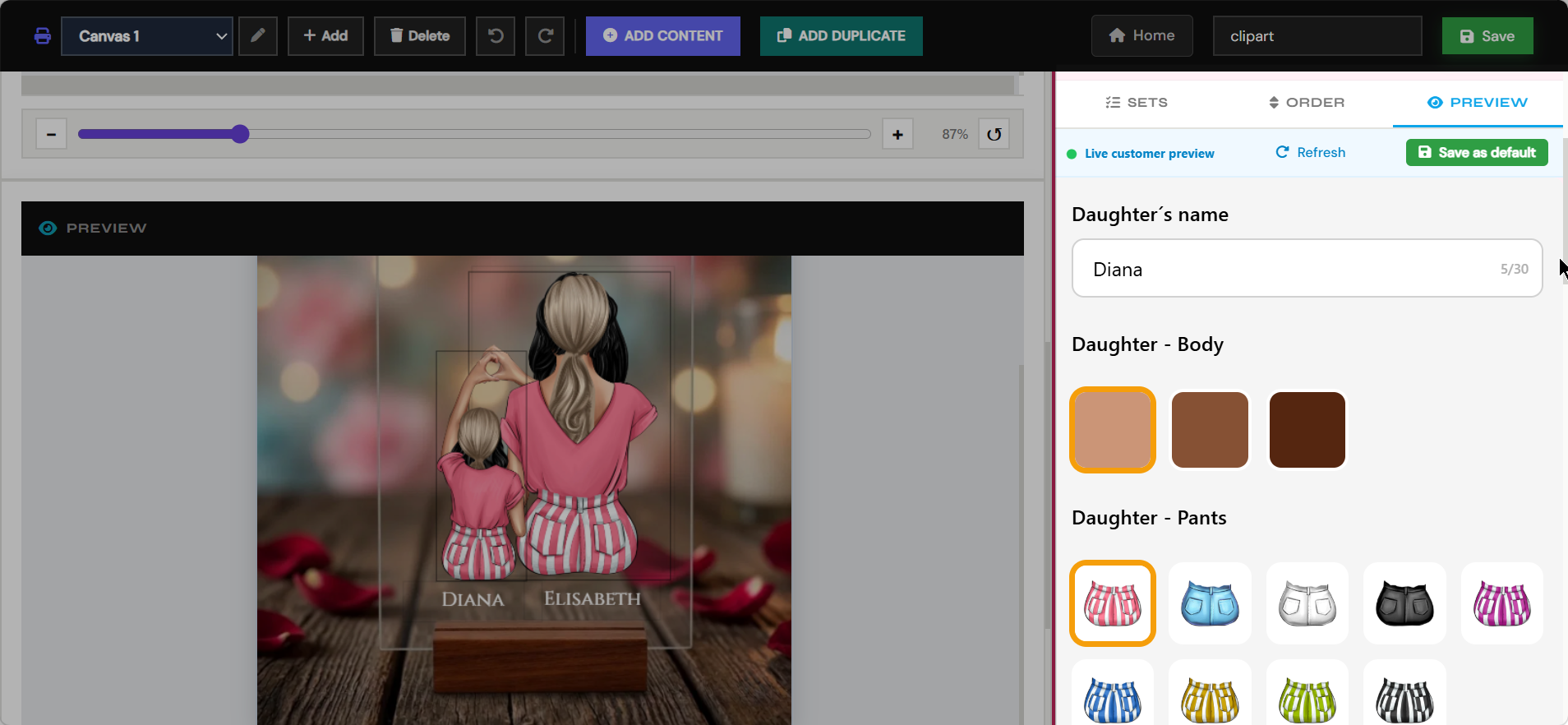Zoom in with the plus button

(x=897, y=134)
